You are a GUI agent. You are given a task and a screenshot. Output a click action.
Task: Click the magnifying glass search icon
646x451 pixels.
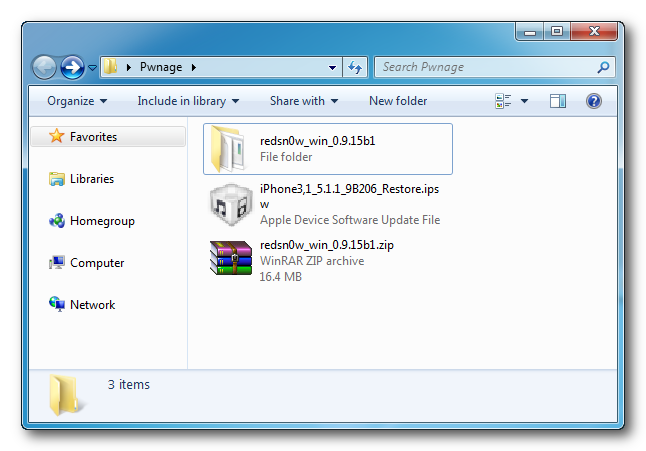pyautogui.click(x=603, y=67)
